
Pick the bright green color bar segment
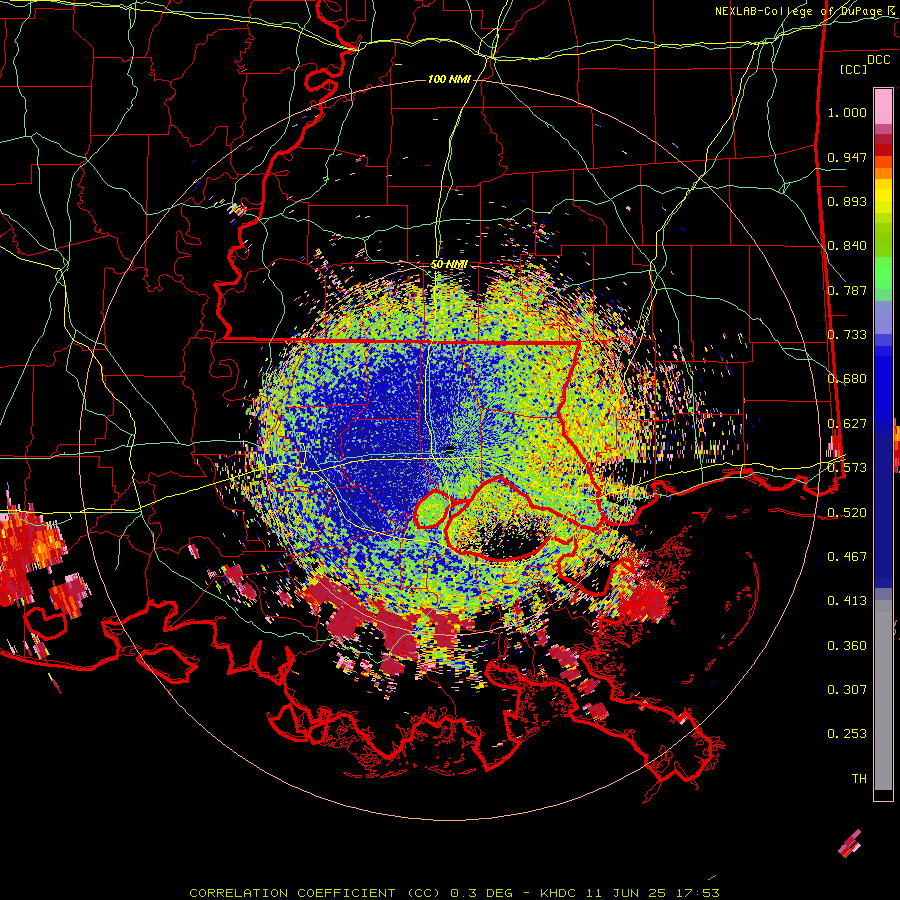(x=883, y=273)
